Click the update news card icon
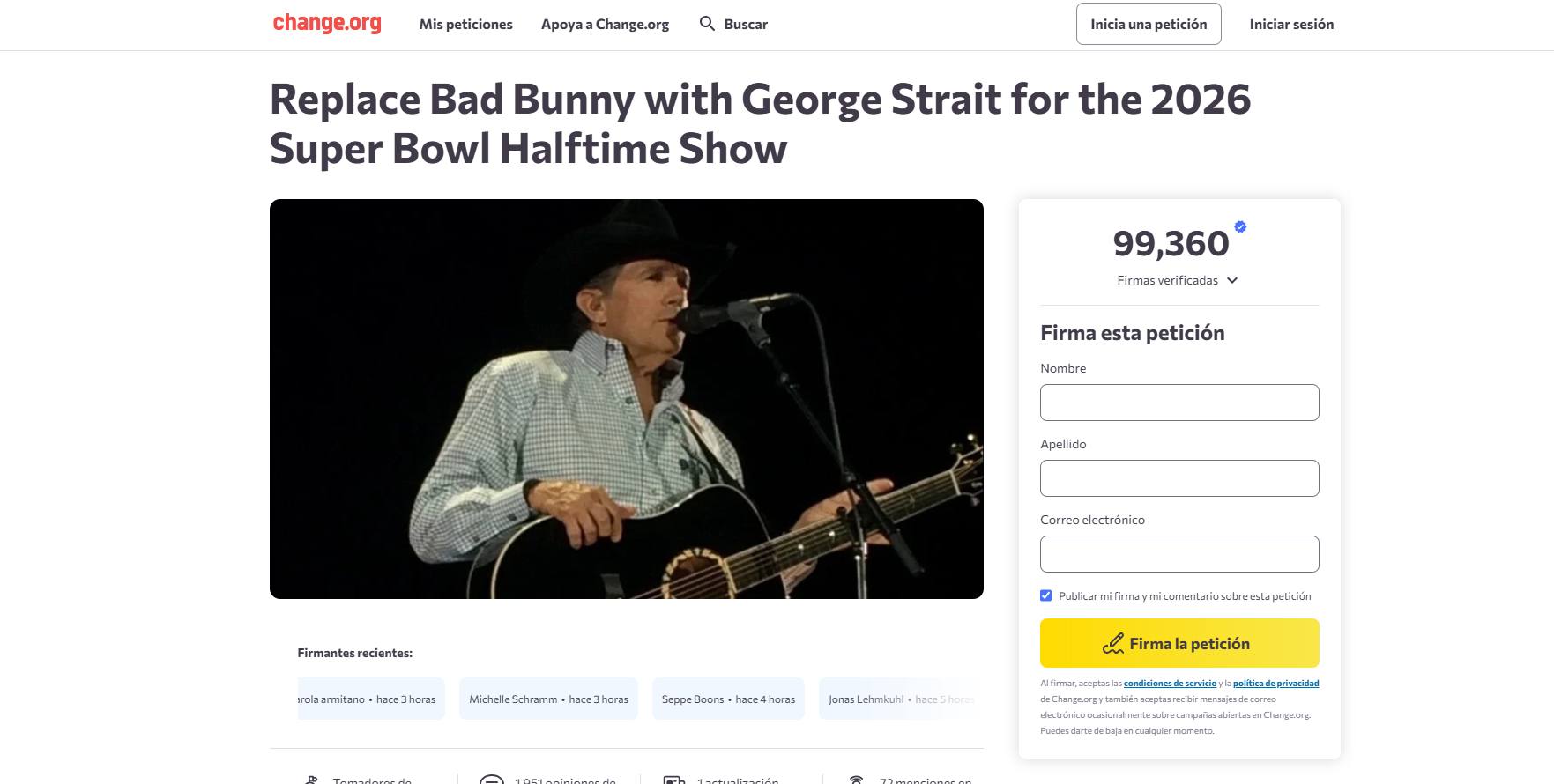 [674, 780]
